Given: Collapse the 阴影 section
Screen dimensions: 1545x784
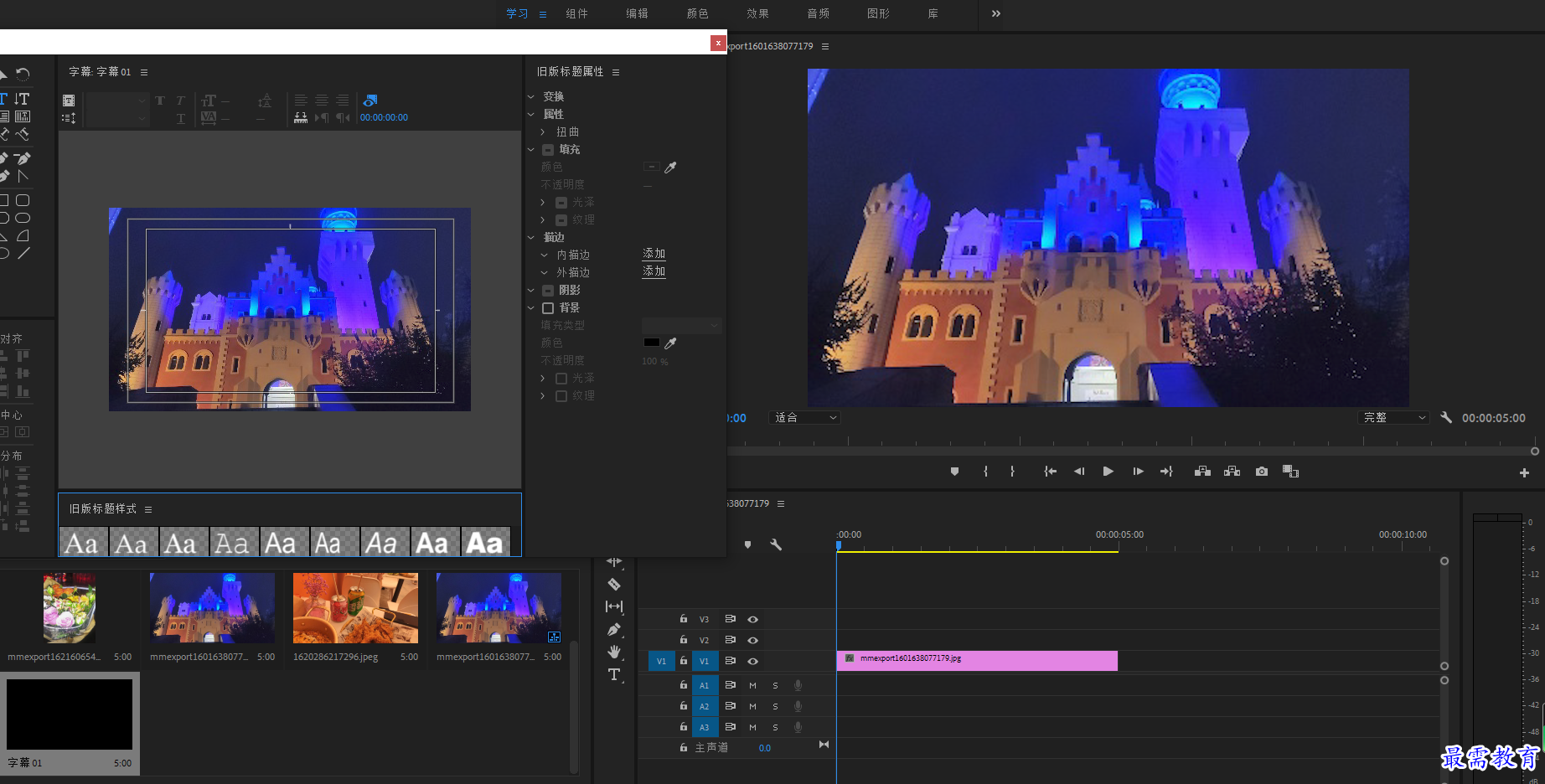Looking at the screenshot, I should coord(531,290).
